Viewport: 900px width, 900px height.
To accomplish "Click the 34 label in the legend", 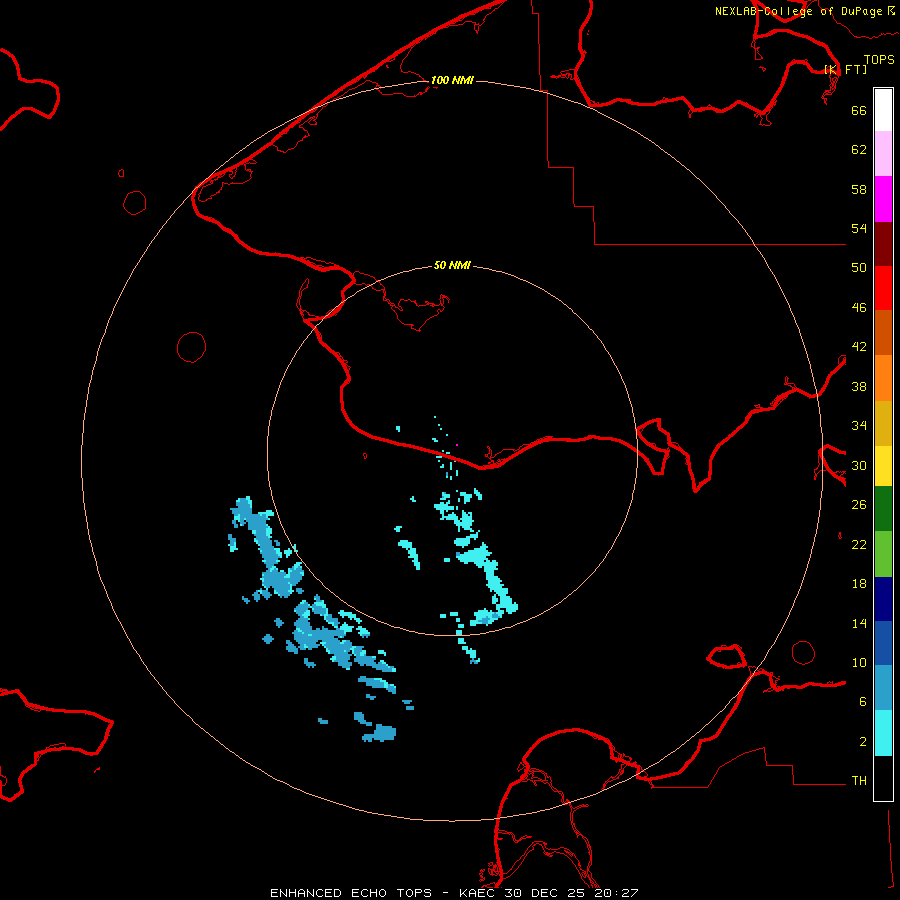I will pyautogui.click(x=859, y=426).
